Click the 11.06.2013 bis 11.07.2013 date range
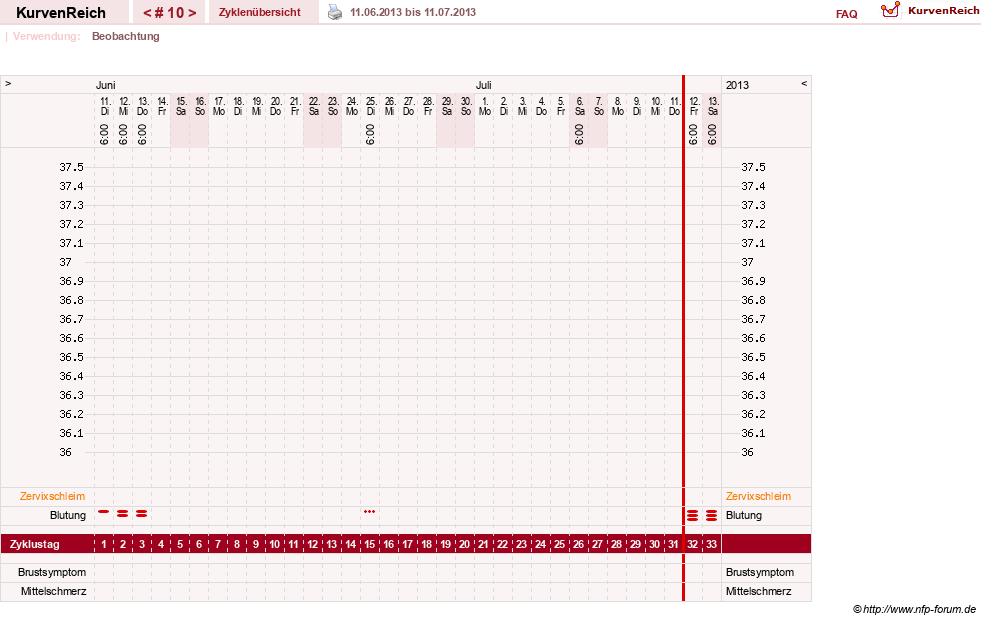 click(413, 12)
